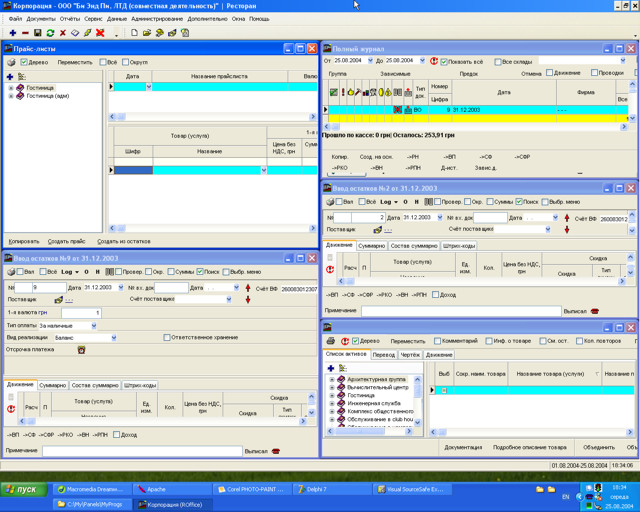The width and height of the screenshot is (640, 512).
Task: Click the Пуск start button on taskbar
Action: point(22,490)
